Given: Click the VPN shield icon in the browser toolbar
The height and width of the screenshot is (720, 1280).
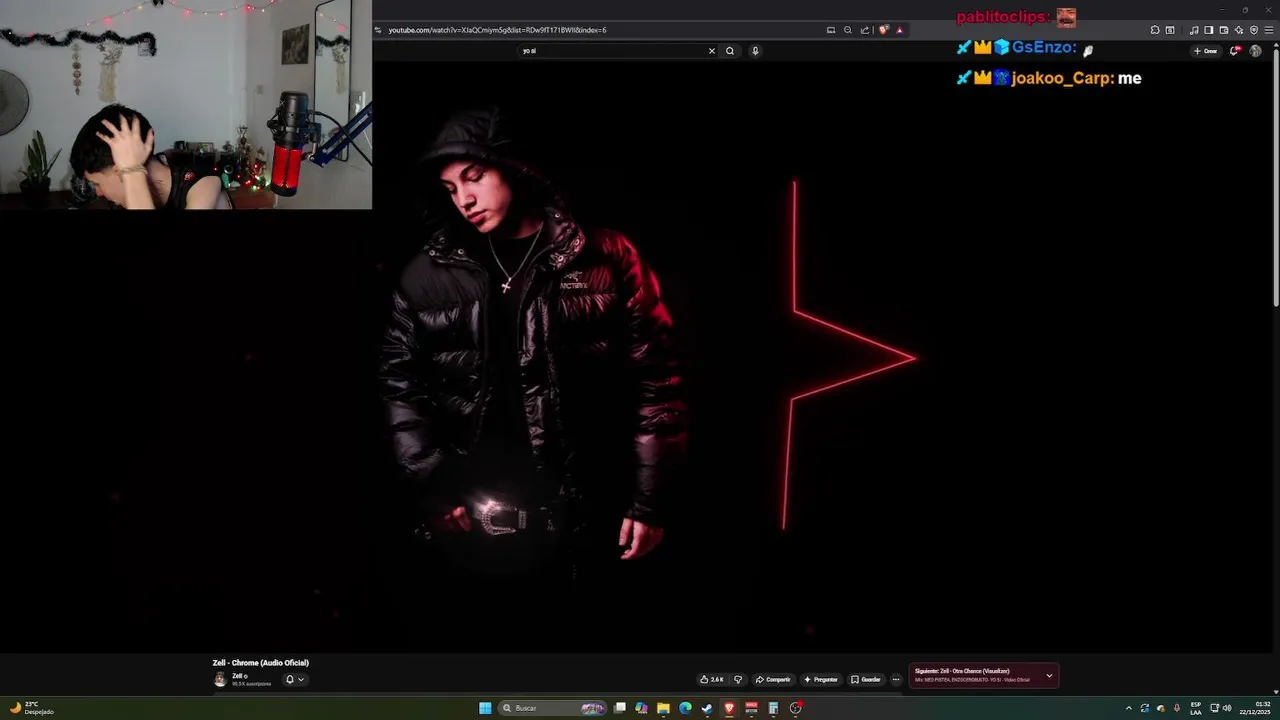Looking at the screenshot, I should [1254, 30].
